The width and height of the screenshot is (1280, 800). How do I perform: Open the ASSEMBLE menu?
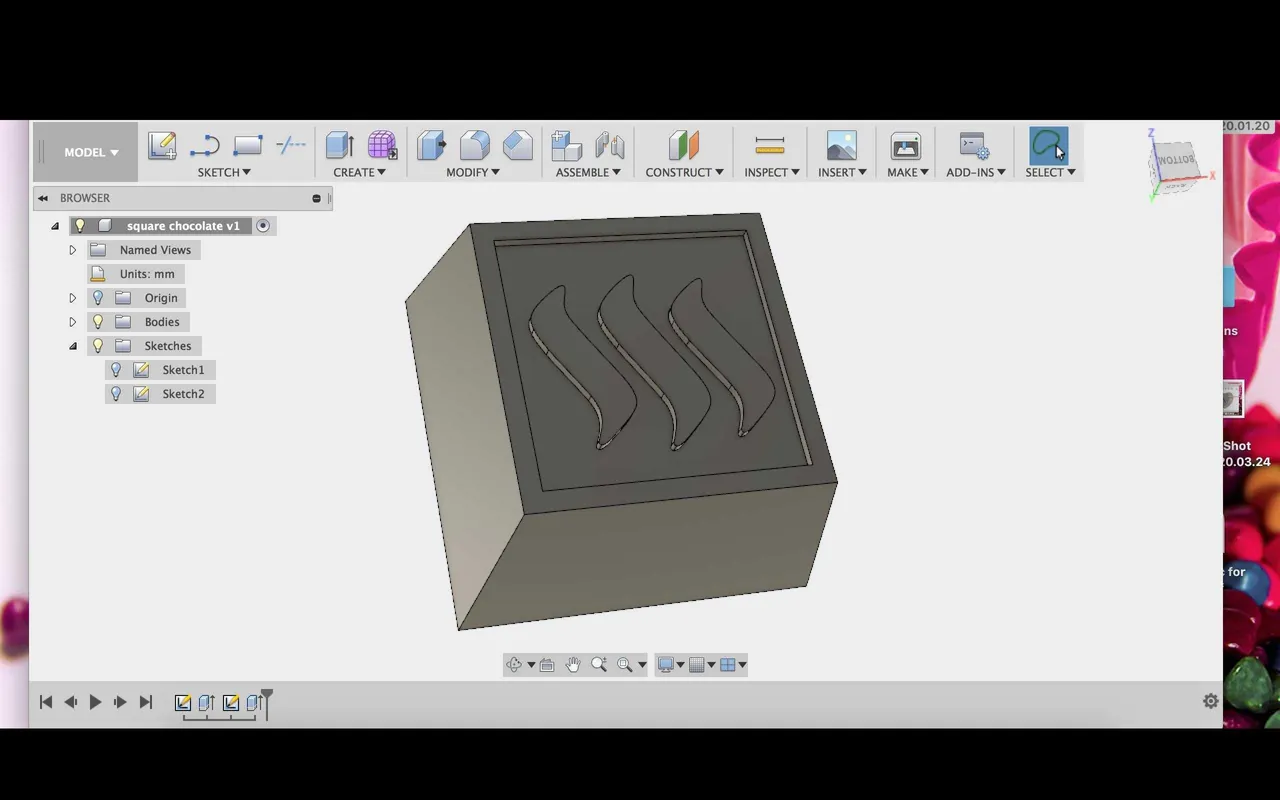pyautogui.click(x=588, y=172)
